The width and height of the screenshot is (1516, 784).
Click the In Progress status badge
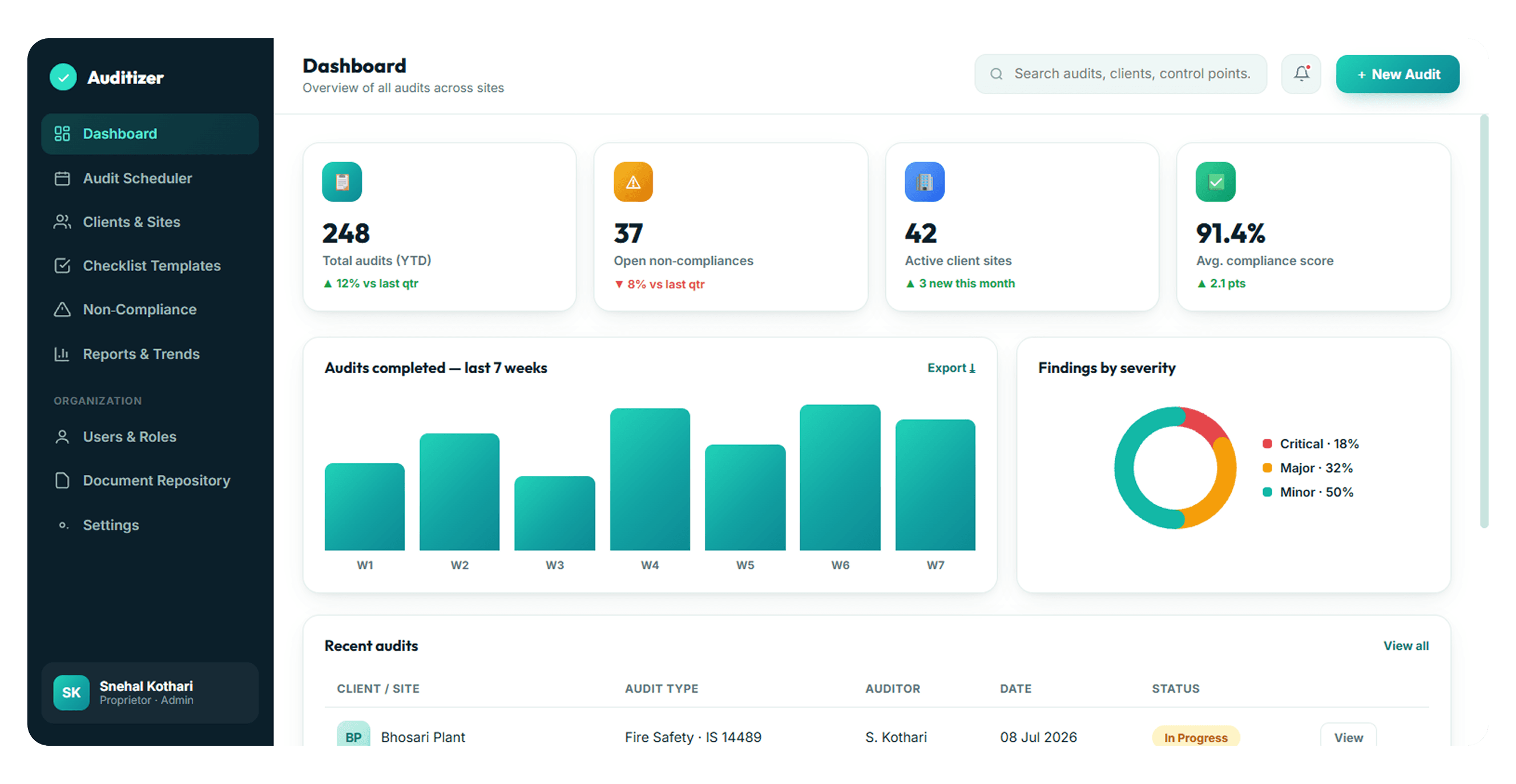click(x=1195, y=735)
